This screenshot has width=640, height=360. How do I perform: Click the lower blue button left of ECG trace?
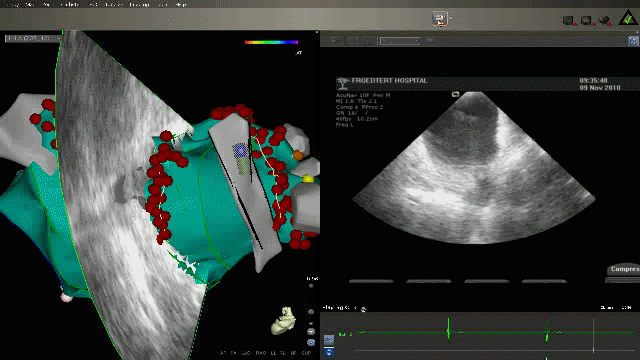(x=329, y=352)
